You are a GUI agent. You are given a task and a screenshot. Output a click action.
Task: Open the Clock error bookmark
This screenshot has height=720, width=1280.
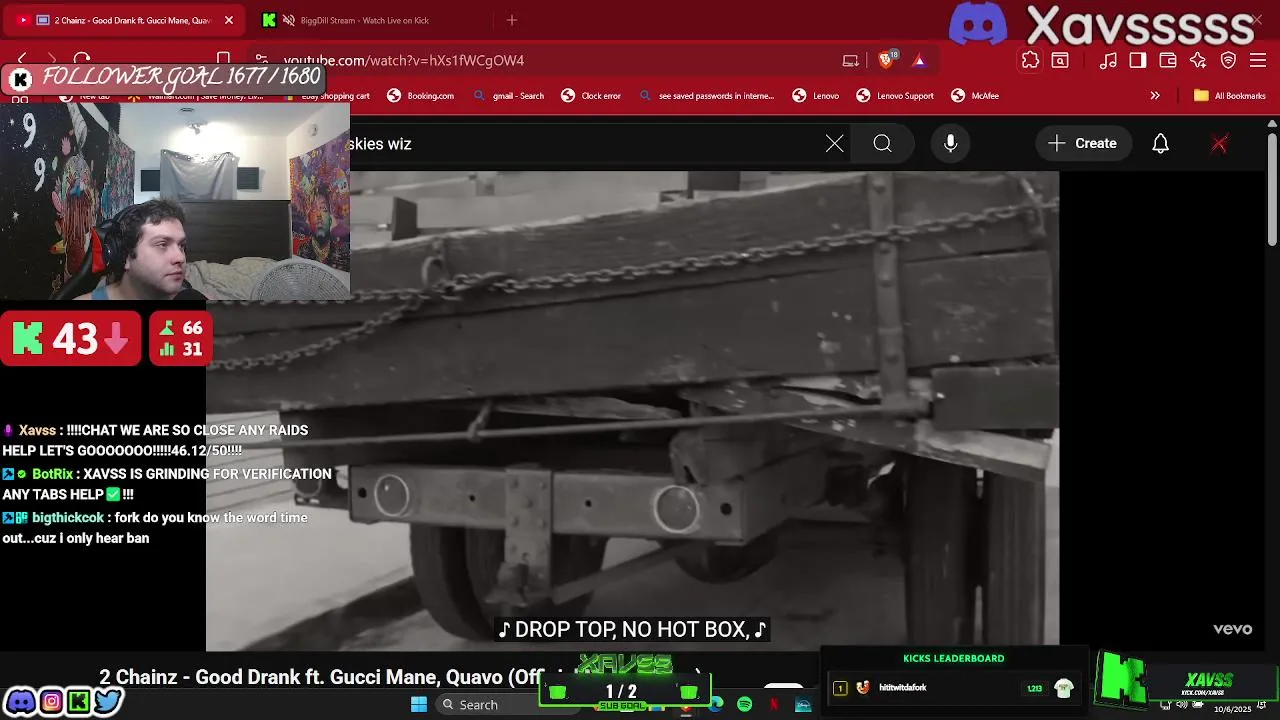tap(591, 96)
